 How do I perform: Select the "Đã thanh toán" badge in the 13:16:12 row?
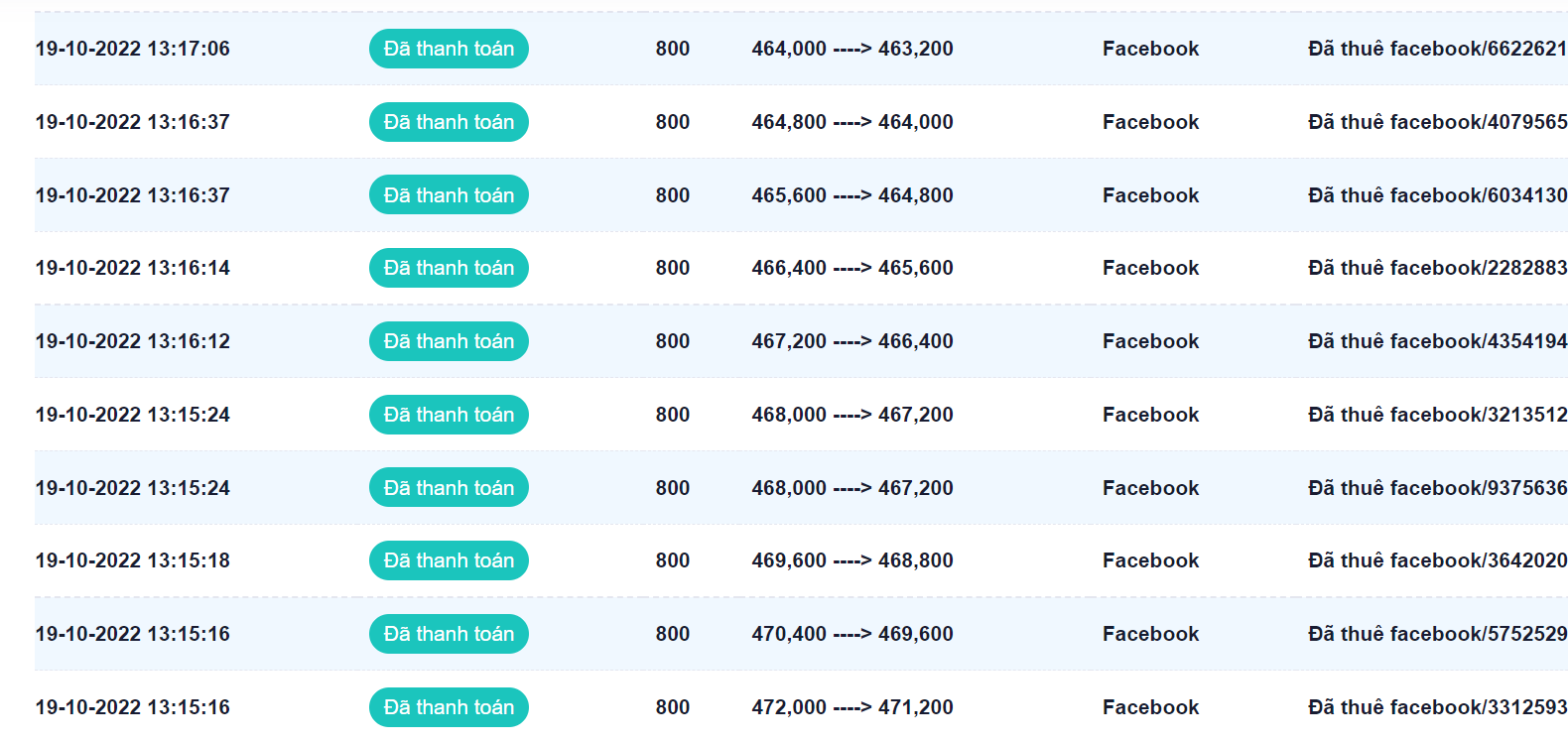click(x=449, y=341)
